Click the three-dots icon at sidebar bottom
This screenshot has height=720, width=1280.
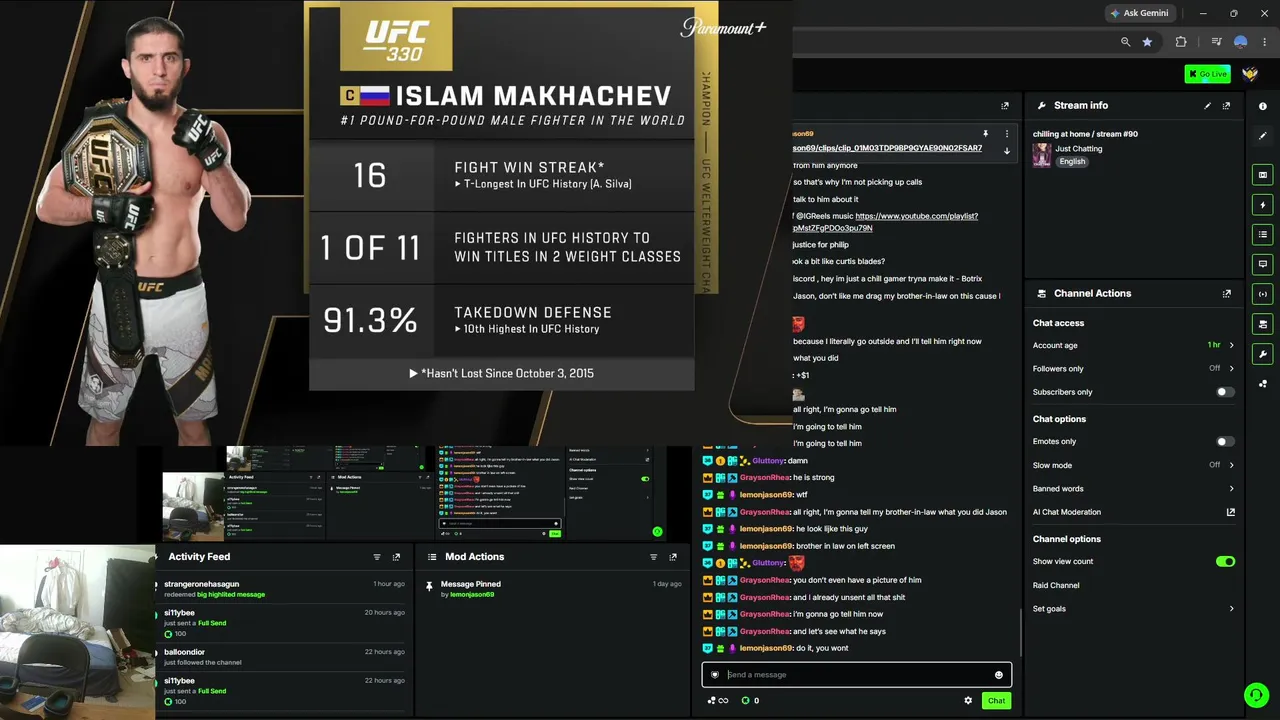coord(1262,383)
